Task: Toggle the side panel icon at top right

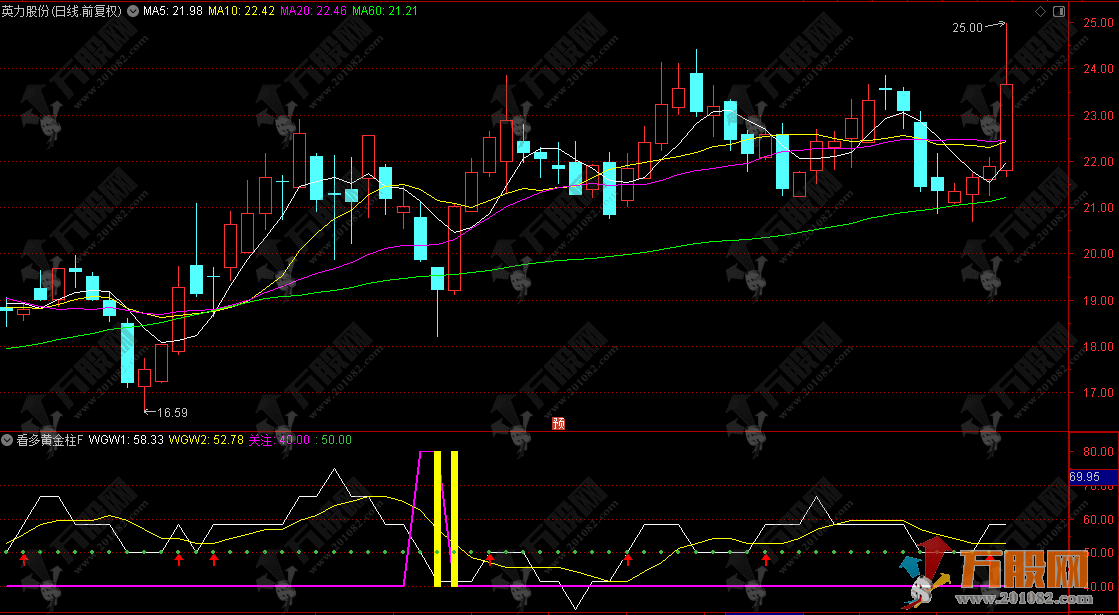Action: (x=1058, y=11)
